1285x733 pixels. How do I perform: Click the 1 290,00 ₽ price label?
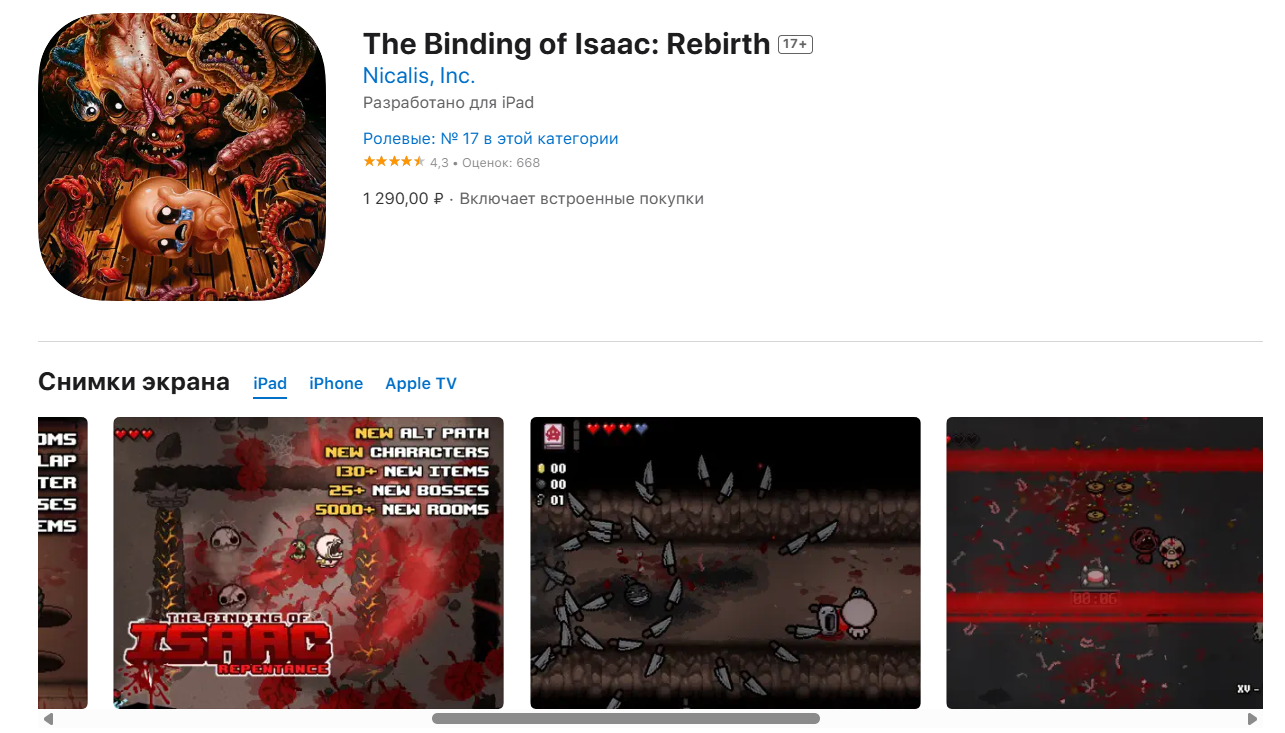(x=403, y=199)
